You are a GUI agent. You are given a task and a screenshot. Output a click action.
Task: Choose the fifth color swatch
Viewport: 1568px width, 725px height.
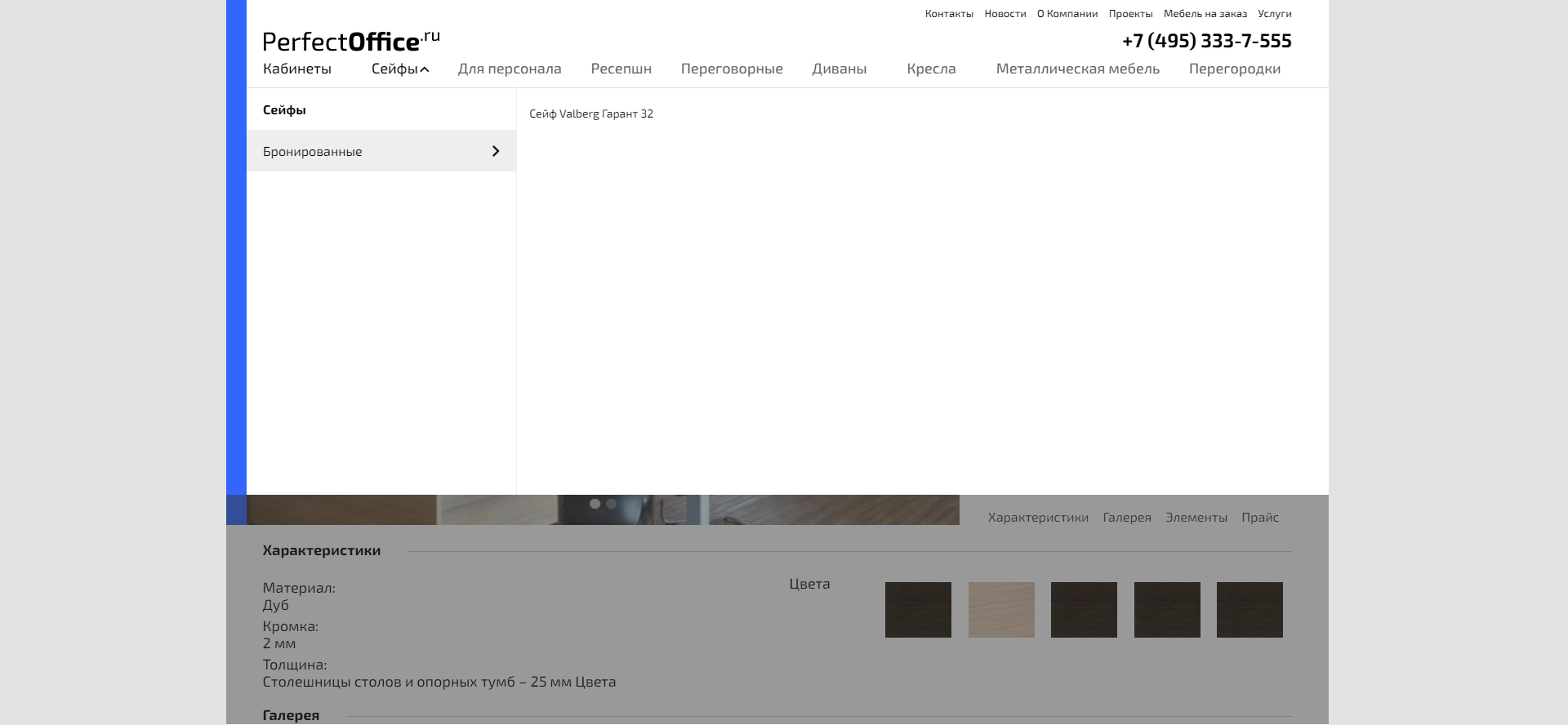pyautogui.click(x=1249, y=610)
